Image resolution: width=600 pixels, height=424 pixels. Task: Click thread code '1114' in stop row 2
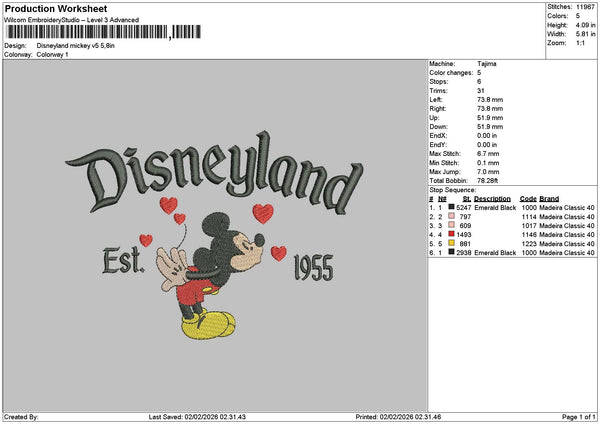click(x=529, y=217)
